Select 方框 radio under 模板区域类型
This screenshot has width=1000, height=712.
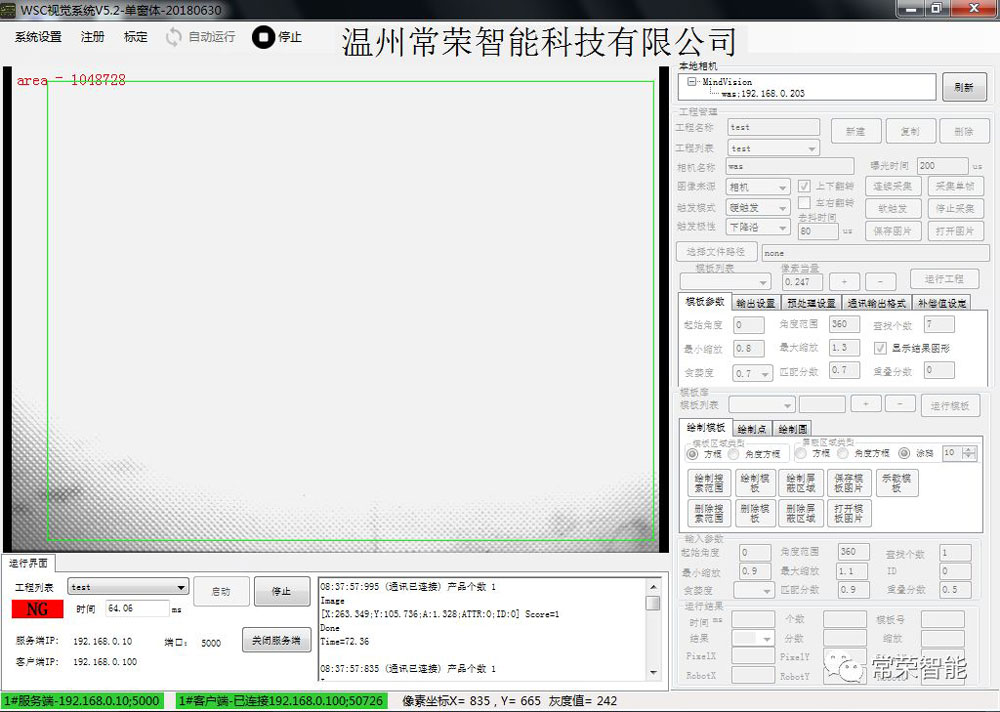coord(692,454)
